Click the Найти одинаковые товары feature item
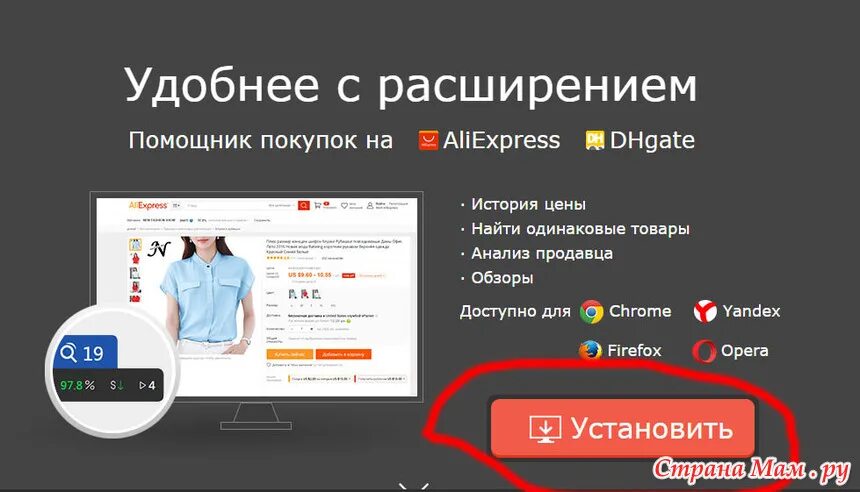Image resolution: width=860 pixels, height=492 pixels. (x=580, y=229)
